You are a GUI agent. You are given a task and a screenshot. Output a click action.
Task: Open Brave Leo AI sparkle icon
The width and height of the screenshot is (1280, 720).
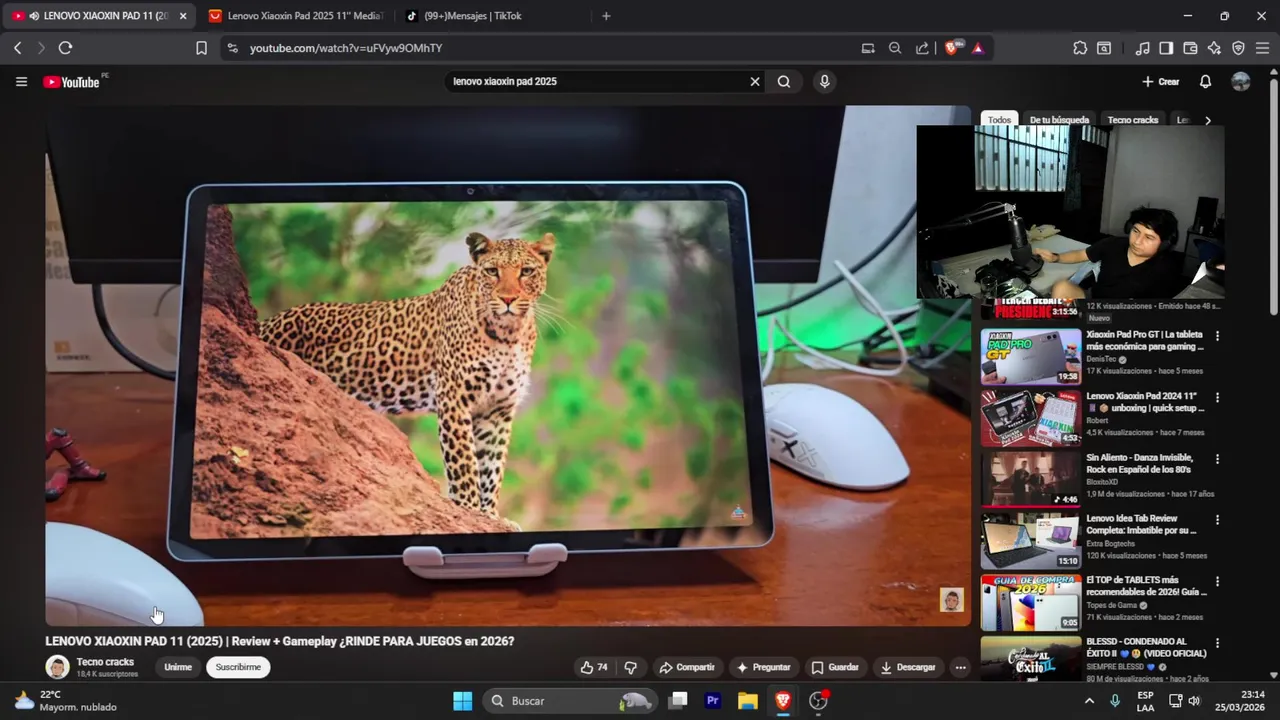(x=1214, y=48)
